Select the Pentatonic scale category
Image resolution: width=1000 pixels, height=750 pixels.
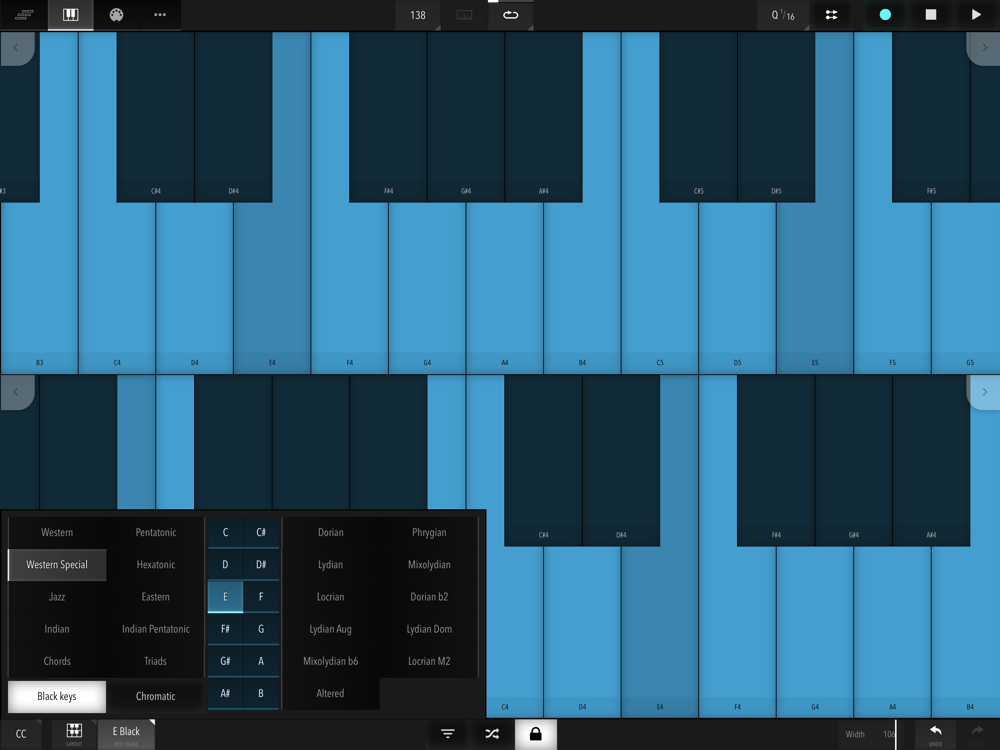coord(156,533)
